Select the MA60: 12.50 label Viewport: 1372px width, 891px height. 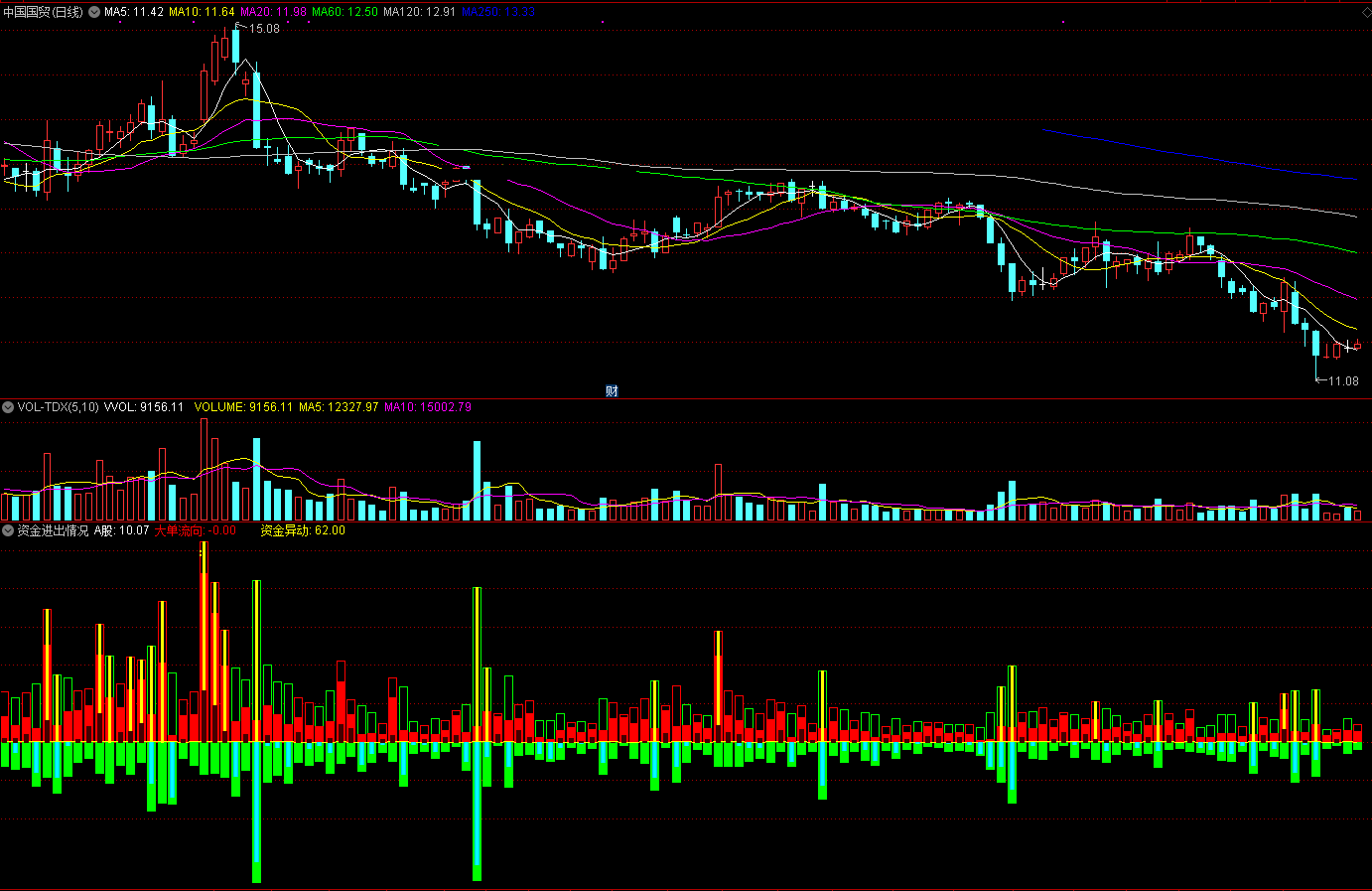tap(344, 12)
